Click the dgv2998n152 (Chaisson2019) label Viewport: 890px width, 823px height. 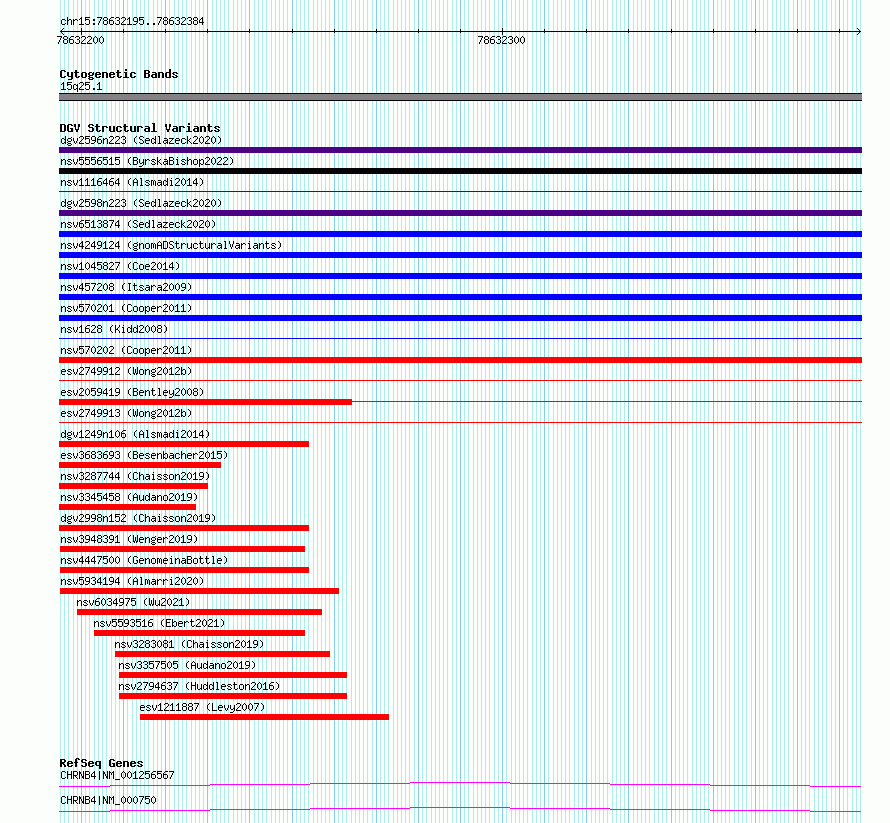(138, 518)
